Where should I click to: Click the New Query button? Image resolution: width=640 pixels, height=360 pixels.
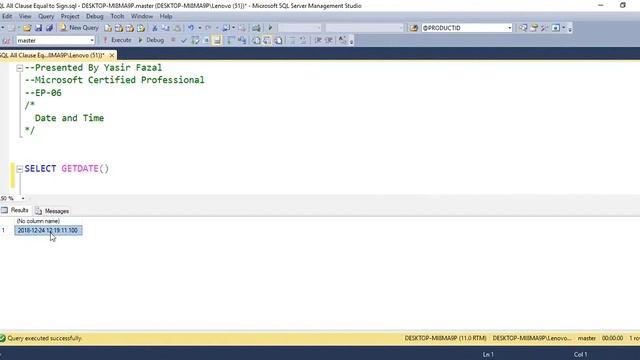pos(79,28)
